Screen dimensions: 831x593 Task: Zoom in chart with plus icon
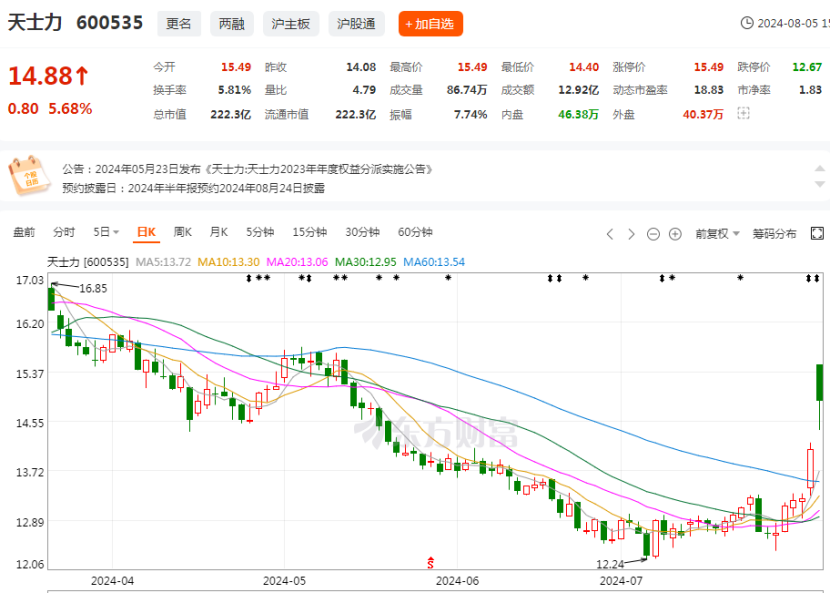[675, 234]
